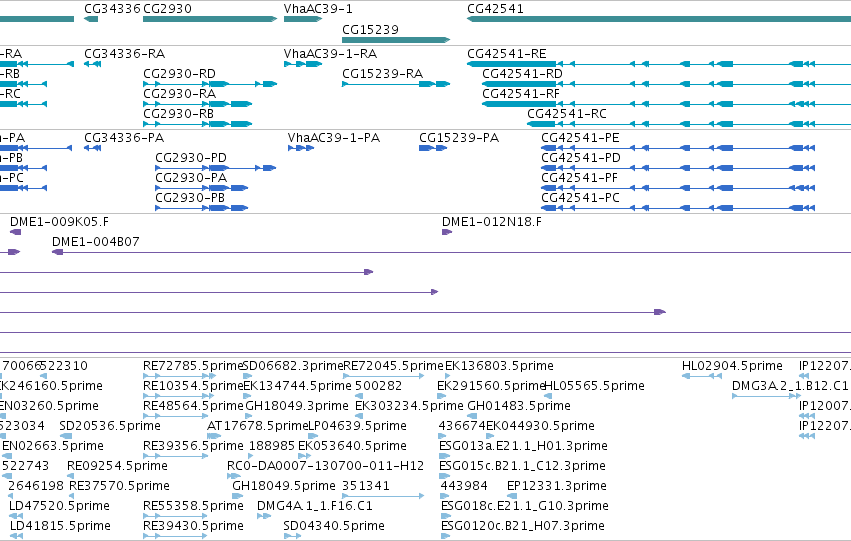Select protein CG42541-PC
The image size is (851, 541).
click(580, 198)
